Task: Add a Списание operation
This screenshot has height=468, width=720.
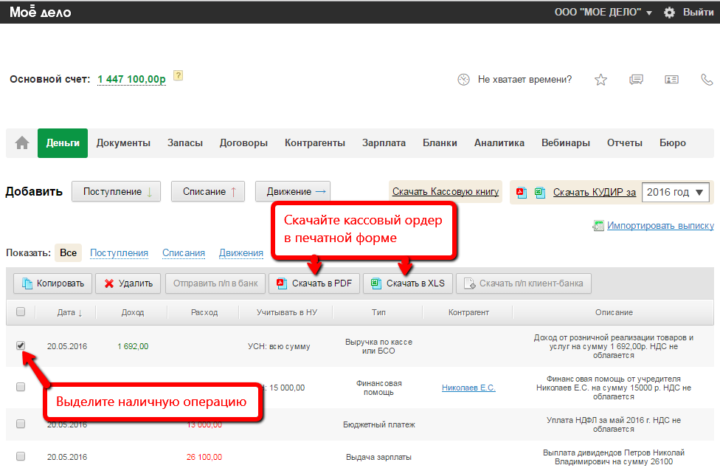Action: (x=208, y=192)
